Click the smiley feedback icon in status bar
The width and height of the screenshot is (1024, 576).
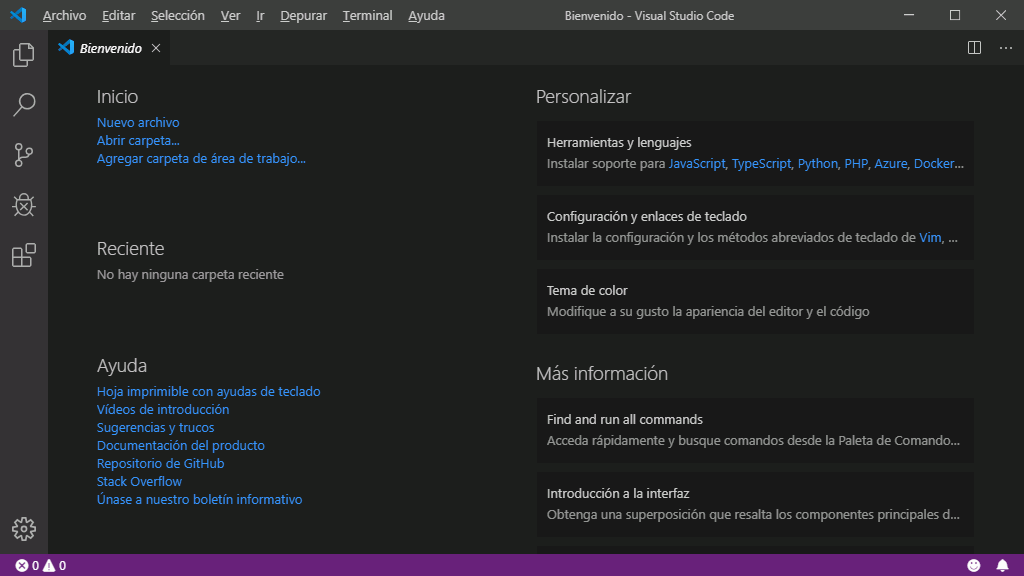tap(974, 566)
